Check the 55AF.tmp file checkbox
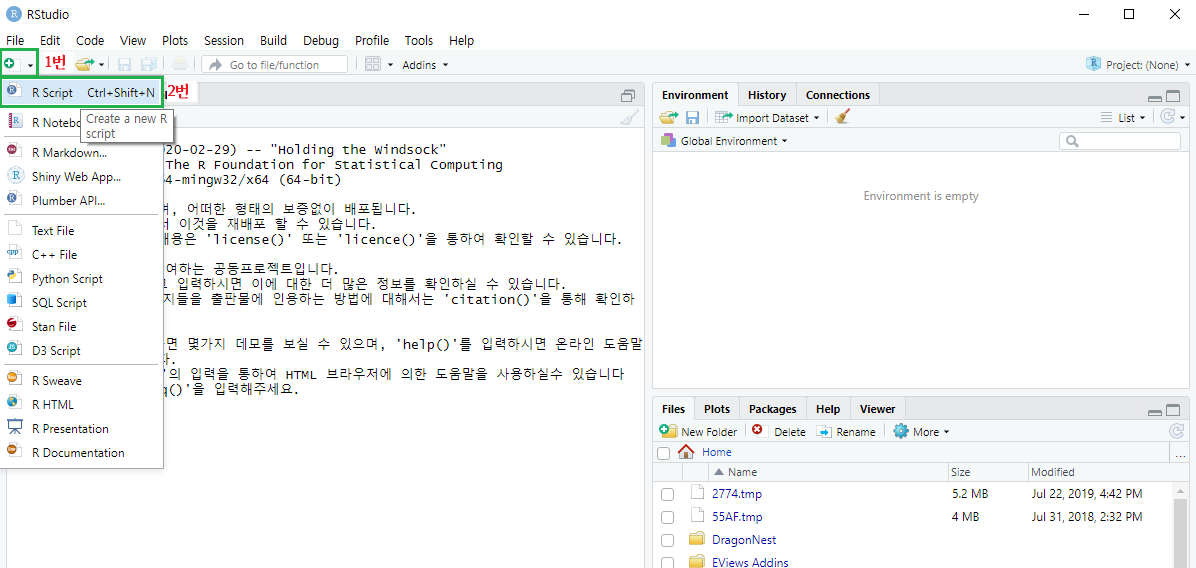The width and height of the screenshot is (1196, 568). [x=667, y=518]
